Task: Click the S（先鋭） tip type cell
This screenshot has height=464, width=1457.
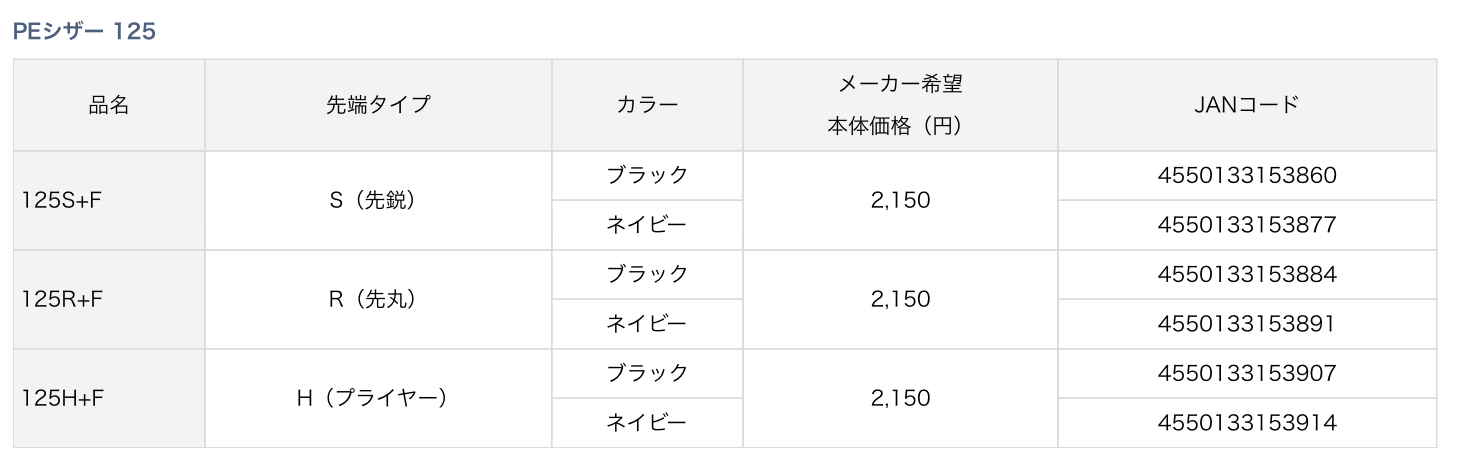Action: coord(378,200)
